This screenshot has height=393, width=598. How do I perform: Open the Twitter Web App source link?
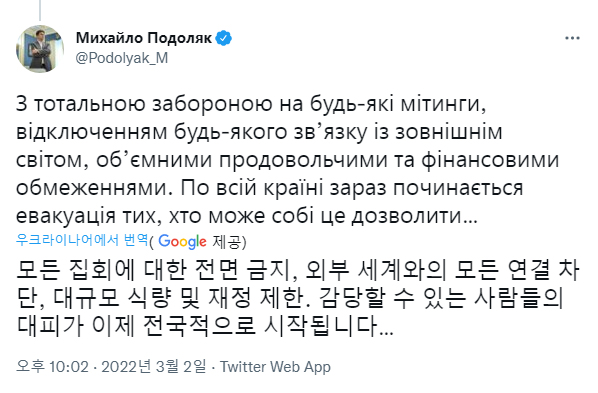275,367
